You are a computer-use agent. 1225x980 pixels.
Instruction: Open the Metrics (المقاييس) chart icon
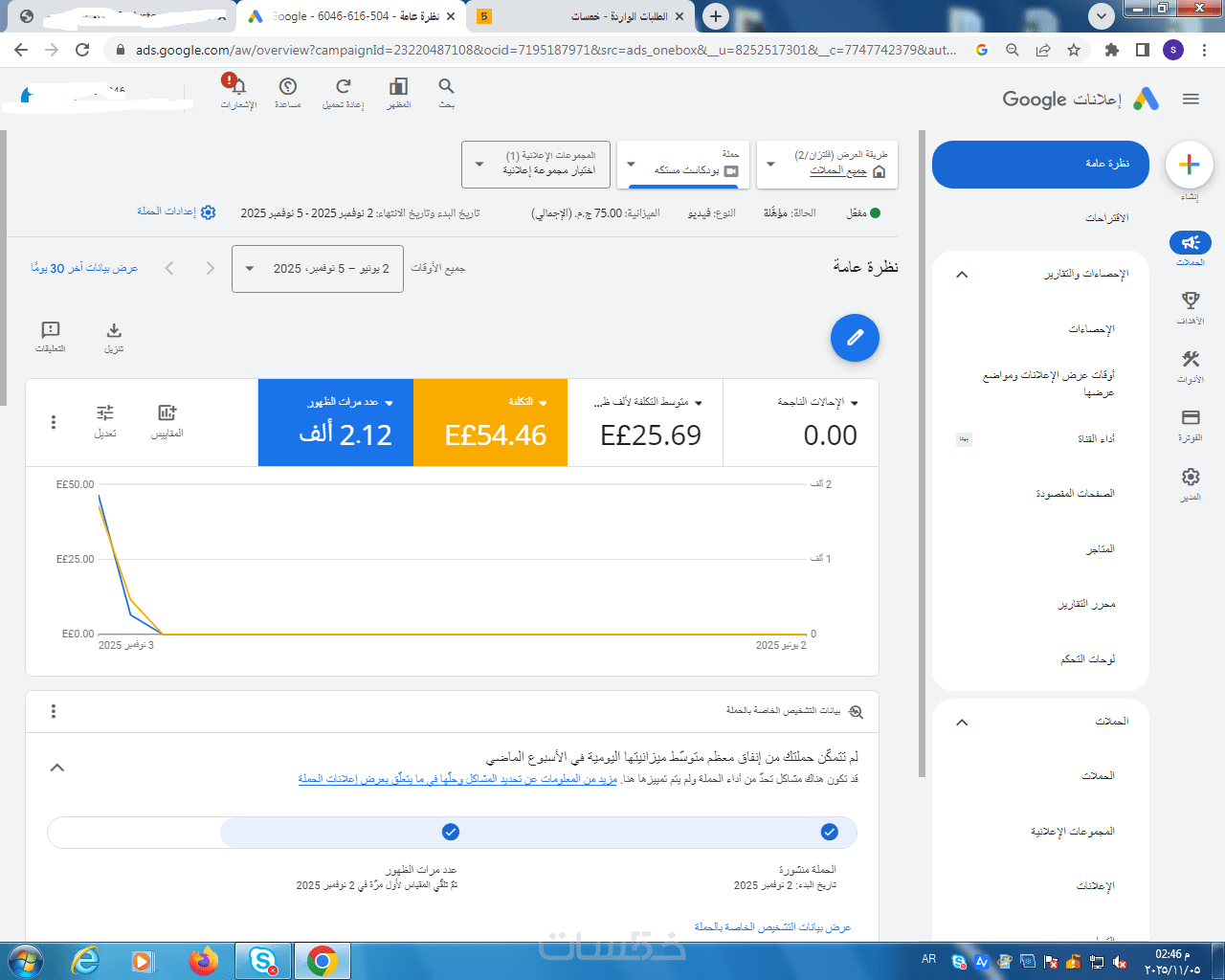[167, 413]
